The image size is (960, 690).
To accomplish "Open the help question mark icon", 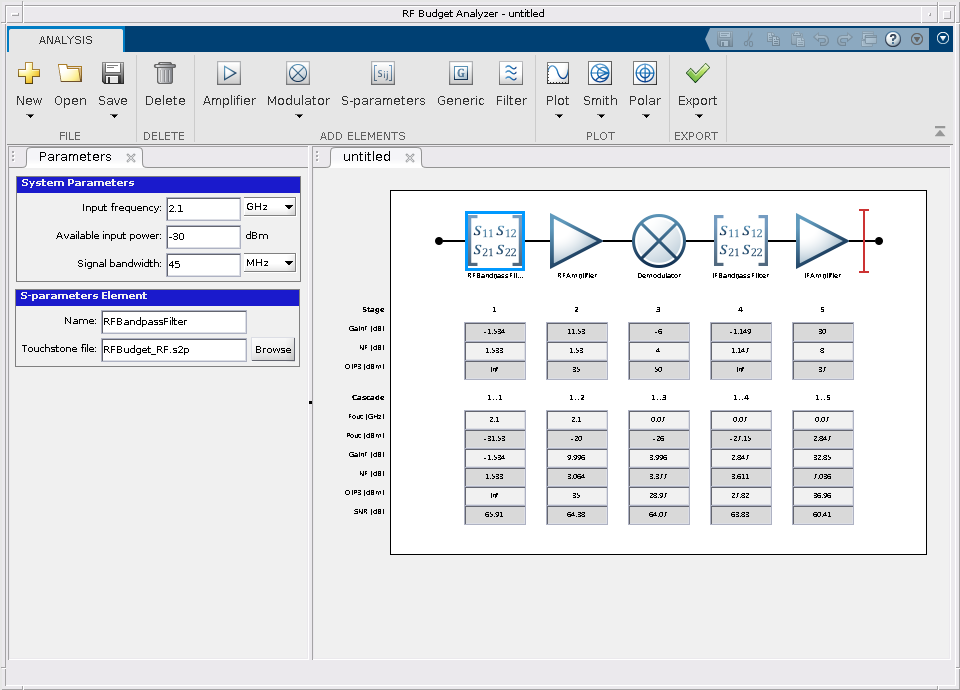I will pyautogui.click(x=893, y=39).
